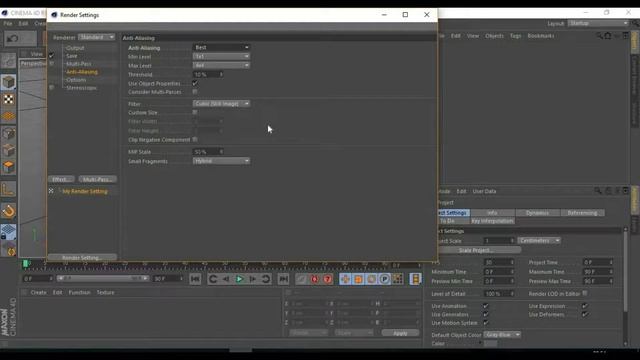Open Max Level dropdown

click(x=221, y=65)
